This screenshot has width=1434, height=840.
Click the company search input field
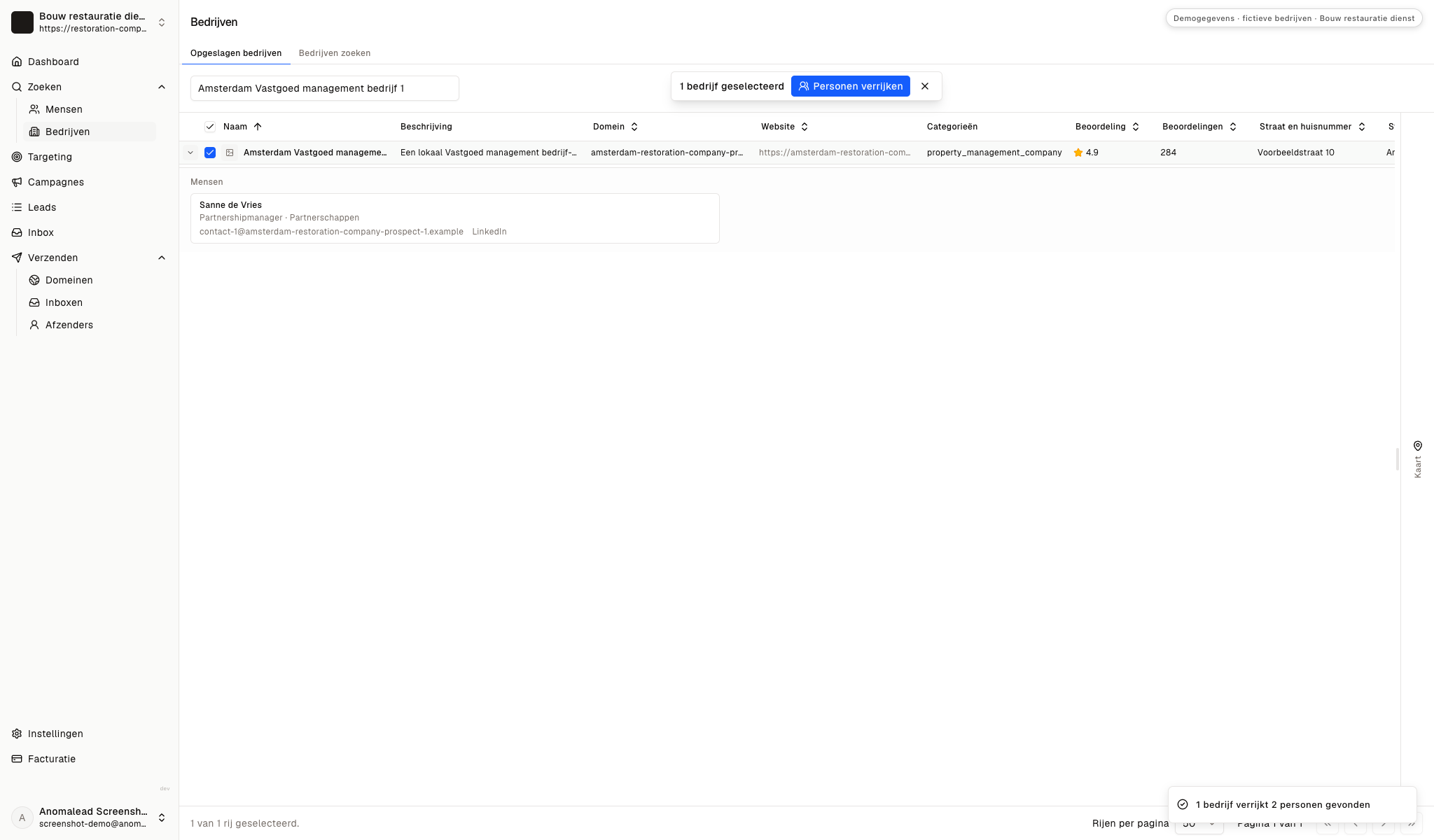click(x=325, y=88)
